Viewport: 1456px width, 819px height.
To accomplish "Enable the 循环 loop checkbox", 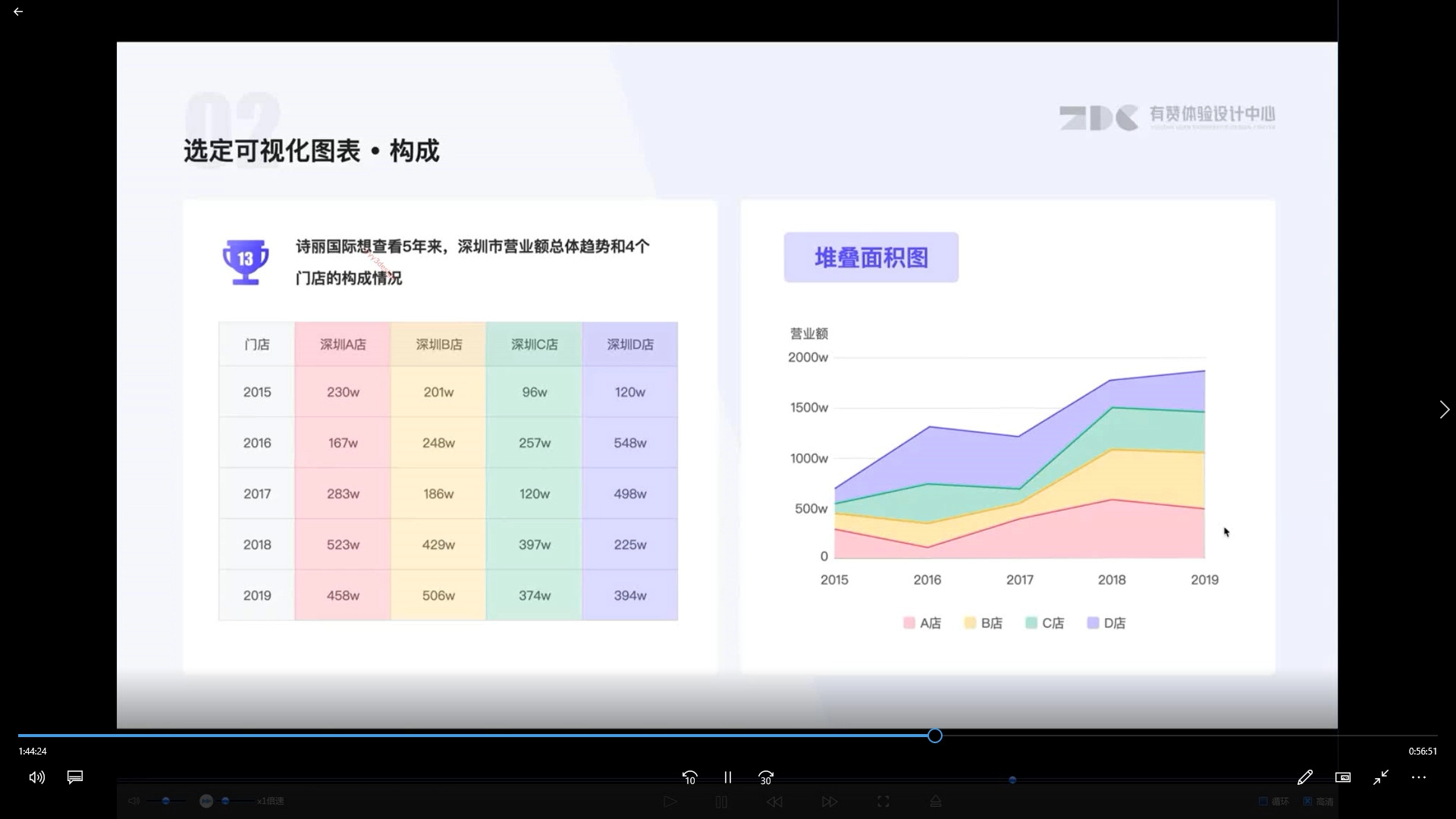I will pos(1263,801).
